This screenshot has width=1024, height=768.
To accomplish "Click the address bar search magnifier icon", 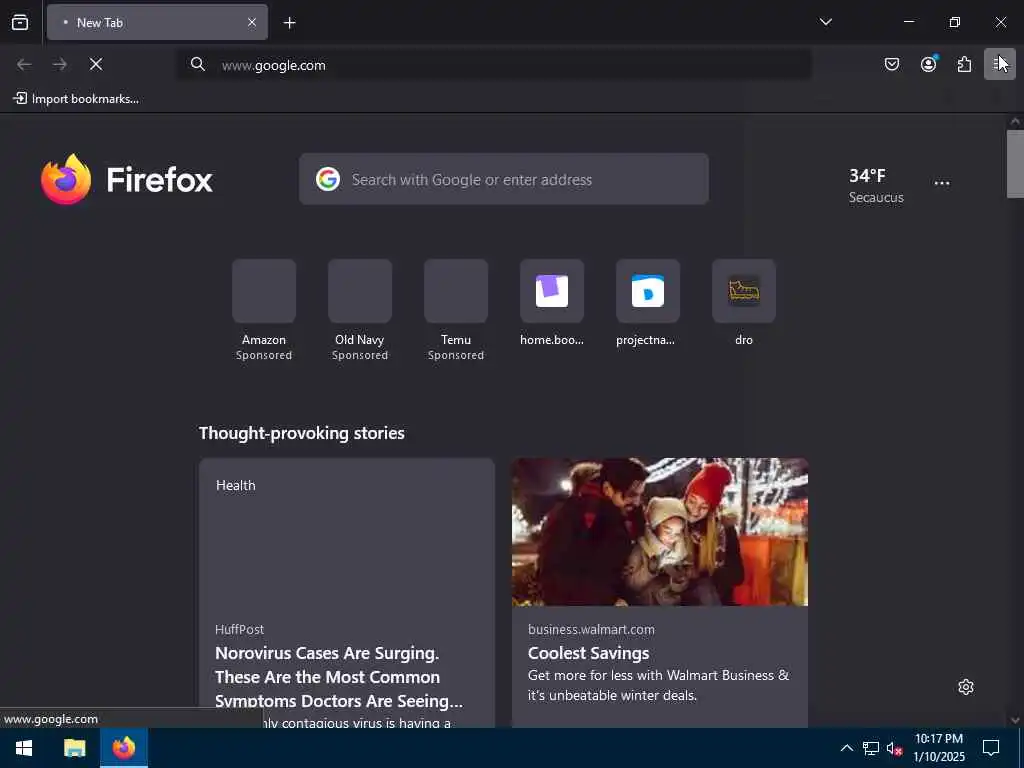I will pos(197,64).
